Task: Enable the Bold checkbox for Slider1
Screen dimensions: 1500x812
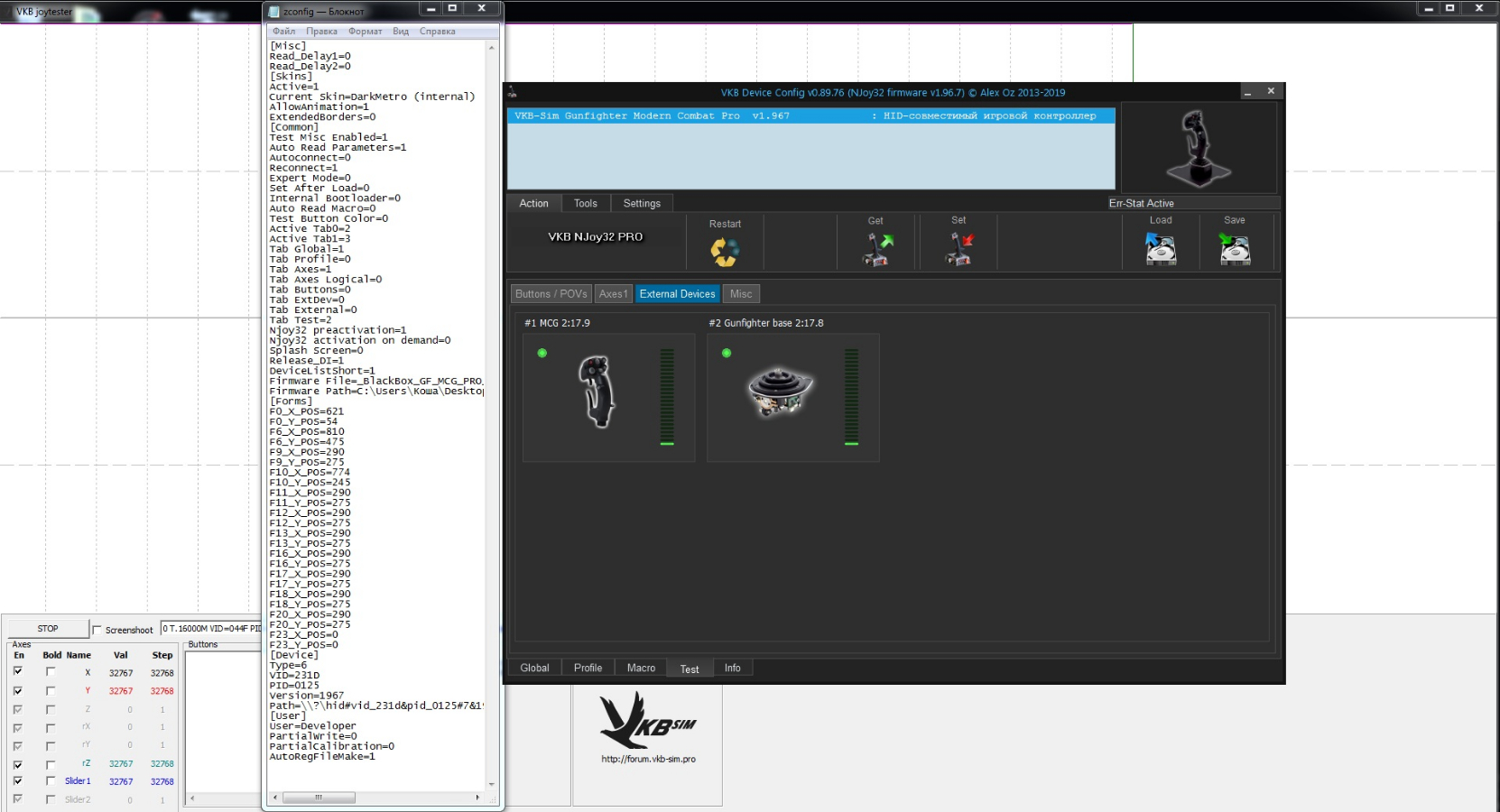Action: tap(51, 781)
